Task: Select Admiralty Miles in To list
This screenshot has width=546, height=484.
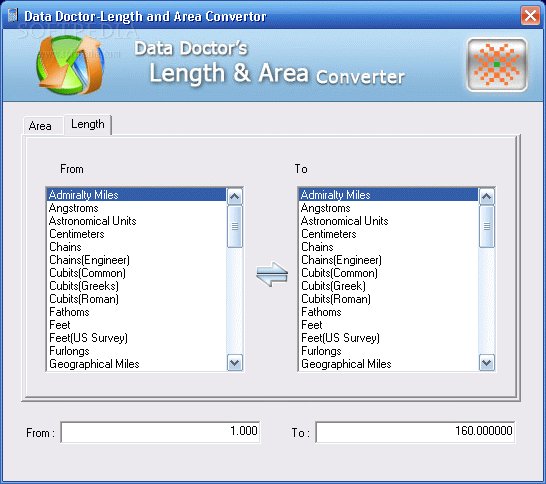Action: point(389,195)
